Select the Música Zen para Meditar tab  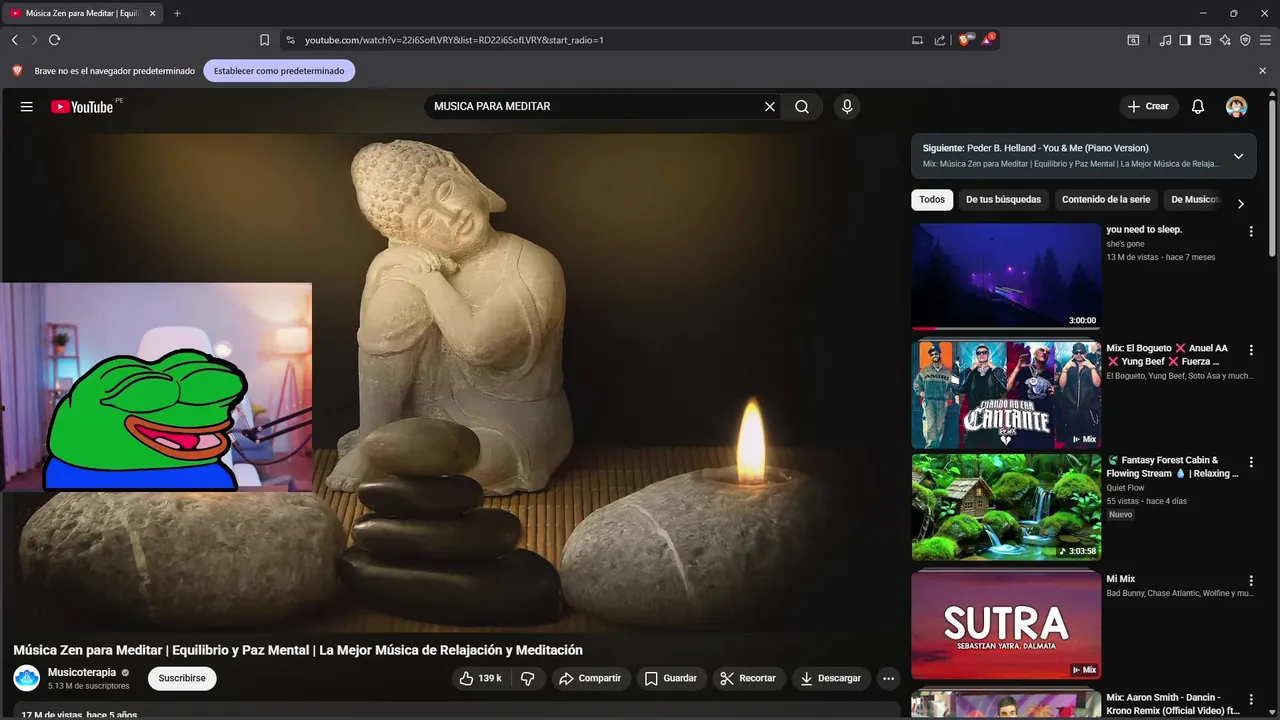pos(83,13)
